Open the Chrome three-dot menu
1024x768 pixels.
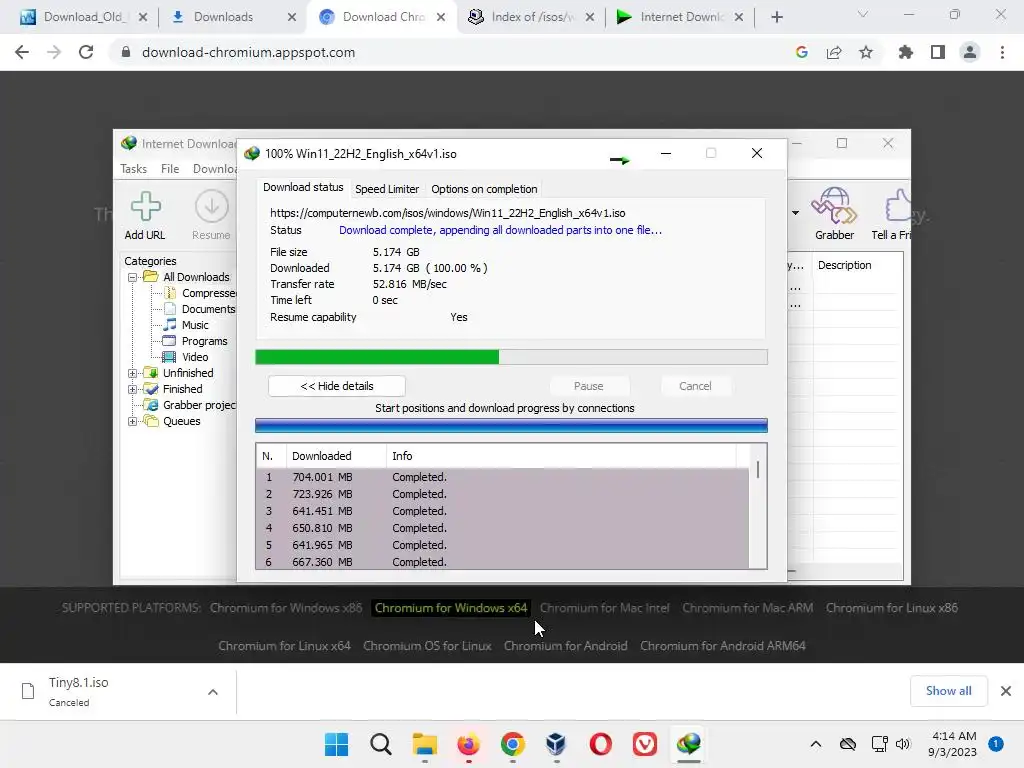tap(1002, 52)
